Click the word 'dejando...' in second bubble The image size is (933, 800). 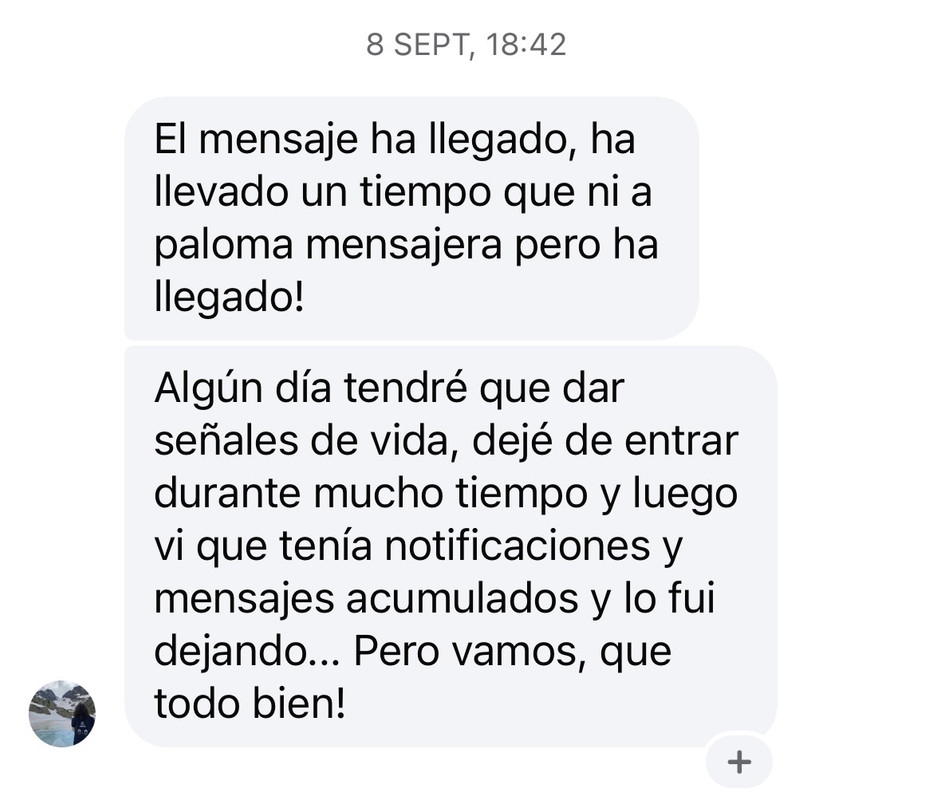247,651
